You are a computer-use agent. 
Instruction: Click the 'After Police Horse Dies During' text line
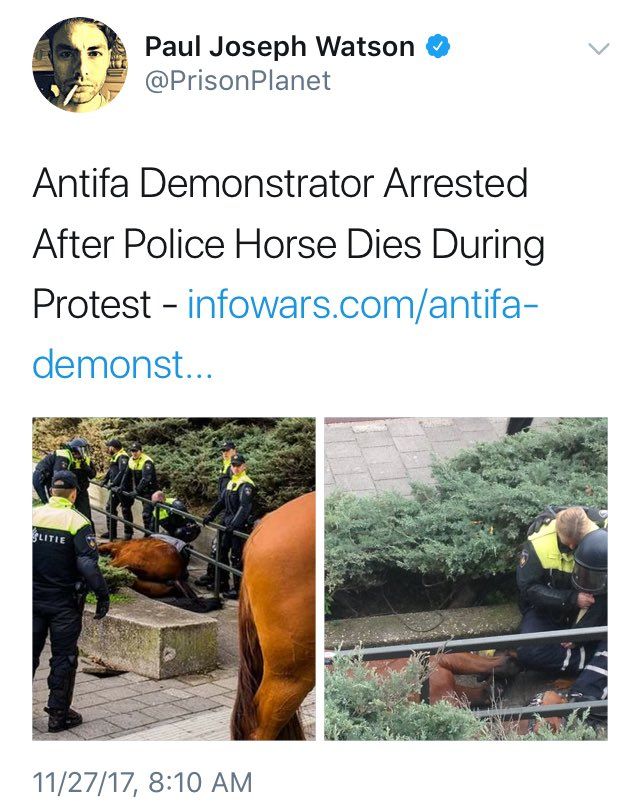(x=289, y=245)
